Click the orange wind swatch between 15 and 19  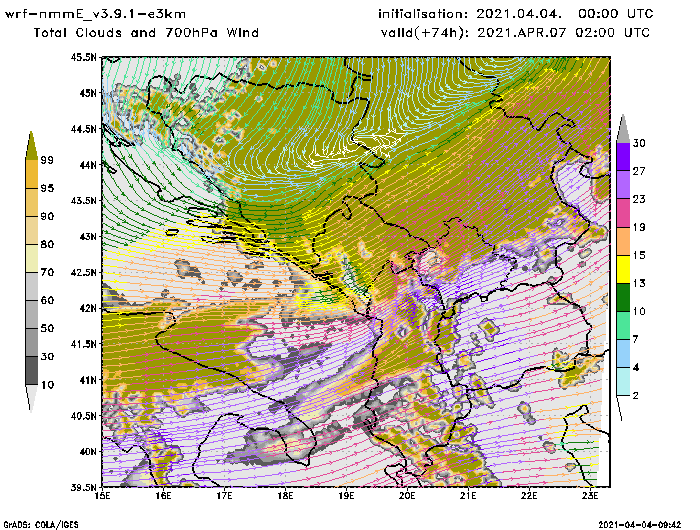(x=623, y=241)
